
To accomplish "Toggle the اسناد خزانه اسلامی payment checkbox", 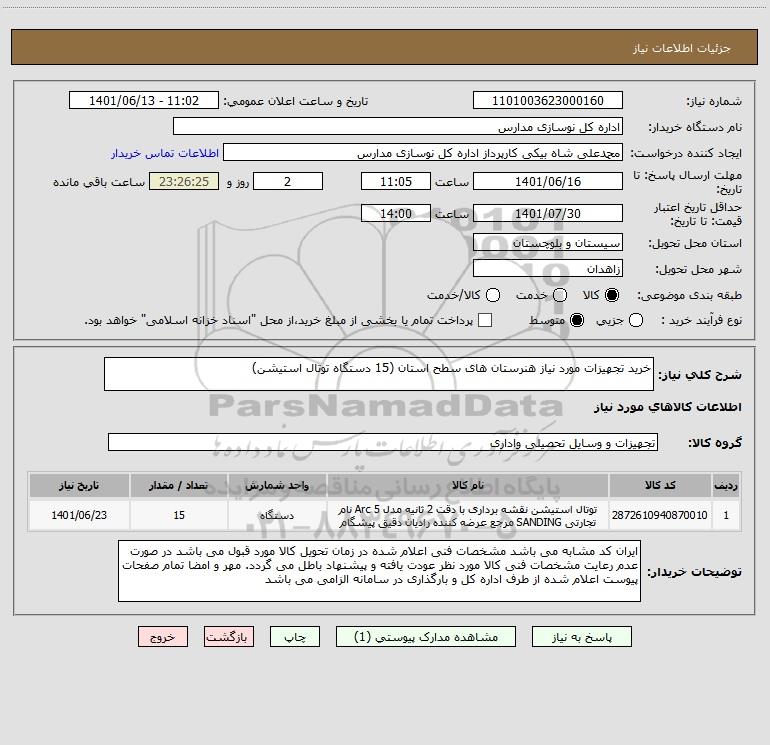I will (485, 320).
